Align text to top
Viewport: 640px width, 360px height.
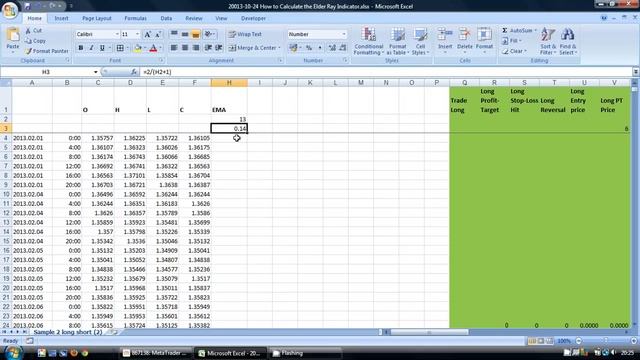174,34
